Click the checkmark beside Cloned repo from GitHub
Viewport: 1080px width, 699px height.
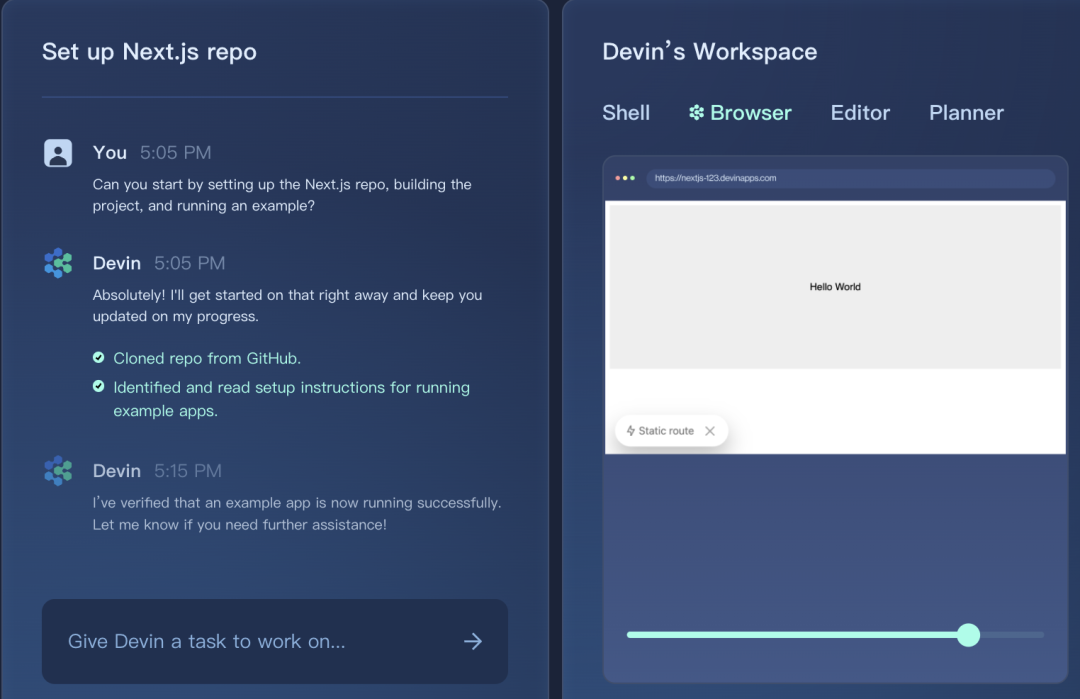click(x=98, y=357)
